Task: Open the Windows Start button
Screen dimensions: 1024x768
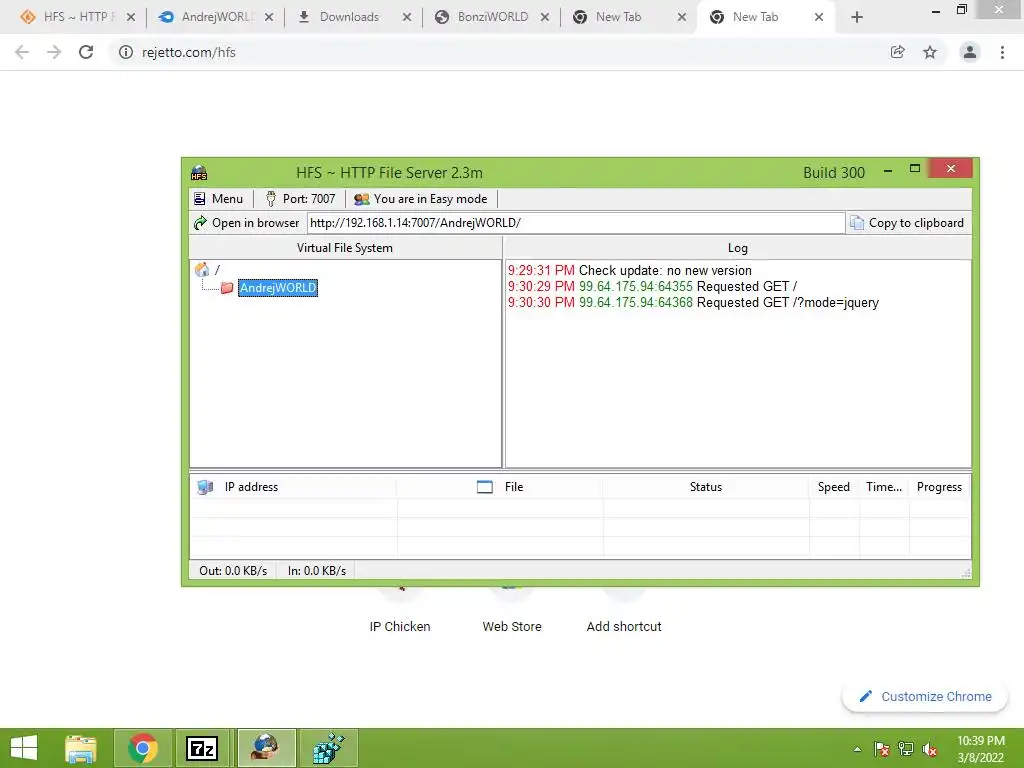Action: [x=24, y=748]
